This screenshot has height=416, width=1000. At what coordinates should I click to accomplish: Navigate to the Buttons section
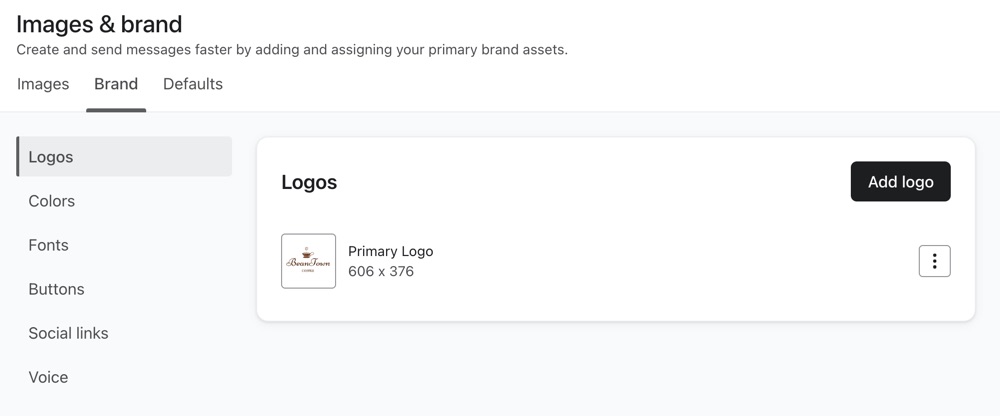56,289
